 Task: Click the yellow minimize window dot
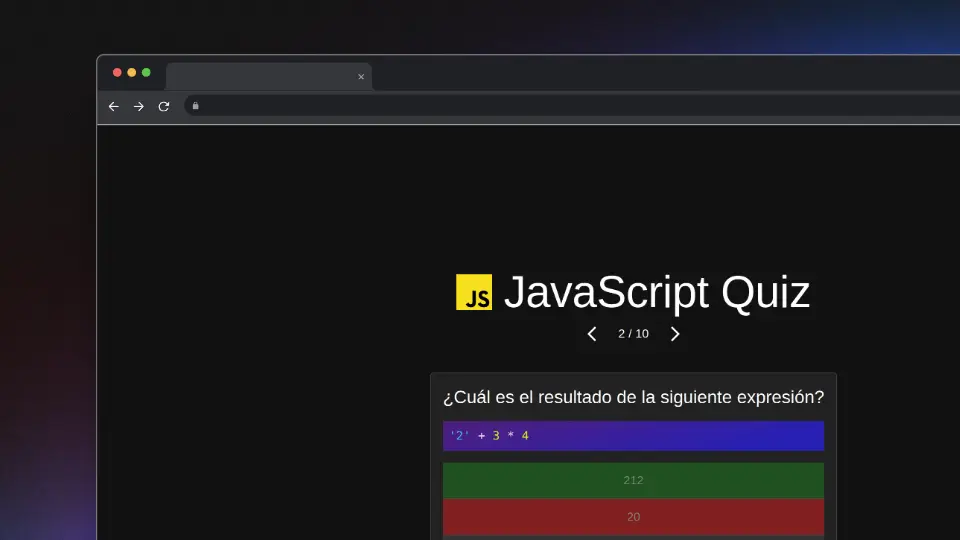click(132, 72)
